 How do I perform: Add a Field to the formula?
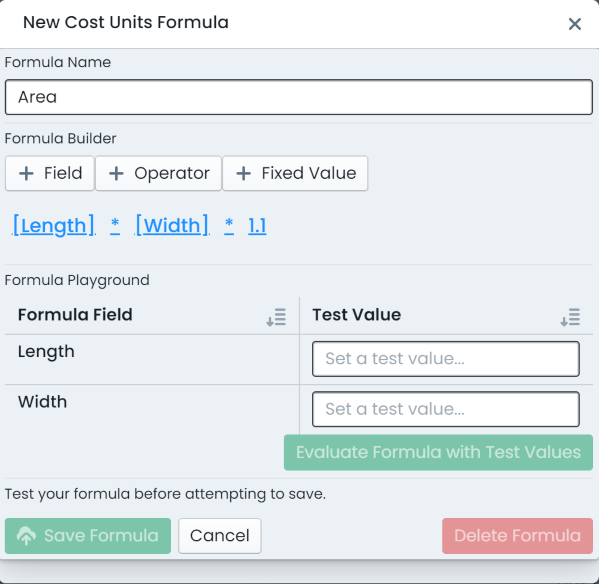[x=50, y=173]
